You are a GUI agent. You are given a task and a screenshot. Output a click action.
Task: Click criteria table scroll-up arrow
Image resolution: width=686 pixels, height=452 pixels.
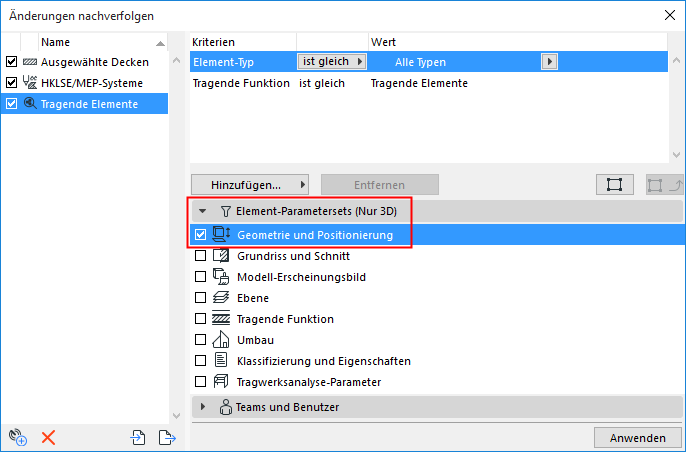click(676, 60)
